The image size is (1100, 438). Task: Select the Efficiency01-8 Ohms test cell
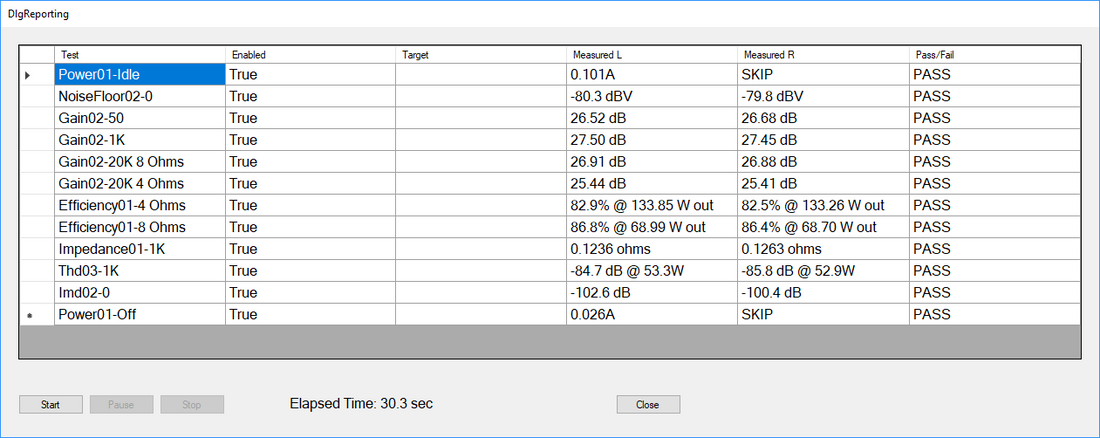[x=139, y=227]
